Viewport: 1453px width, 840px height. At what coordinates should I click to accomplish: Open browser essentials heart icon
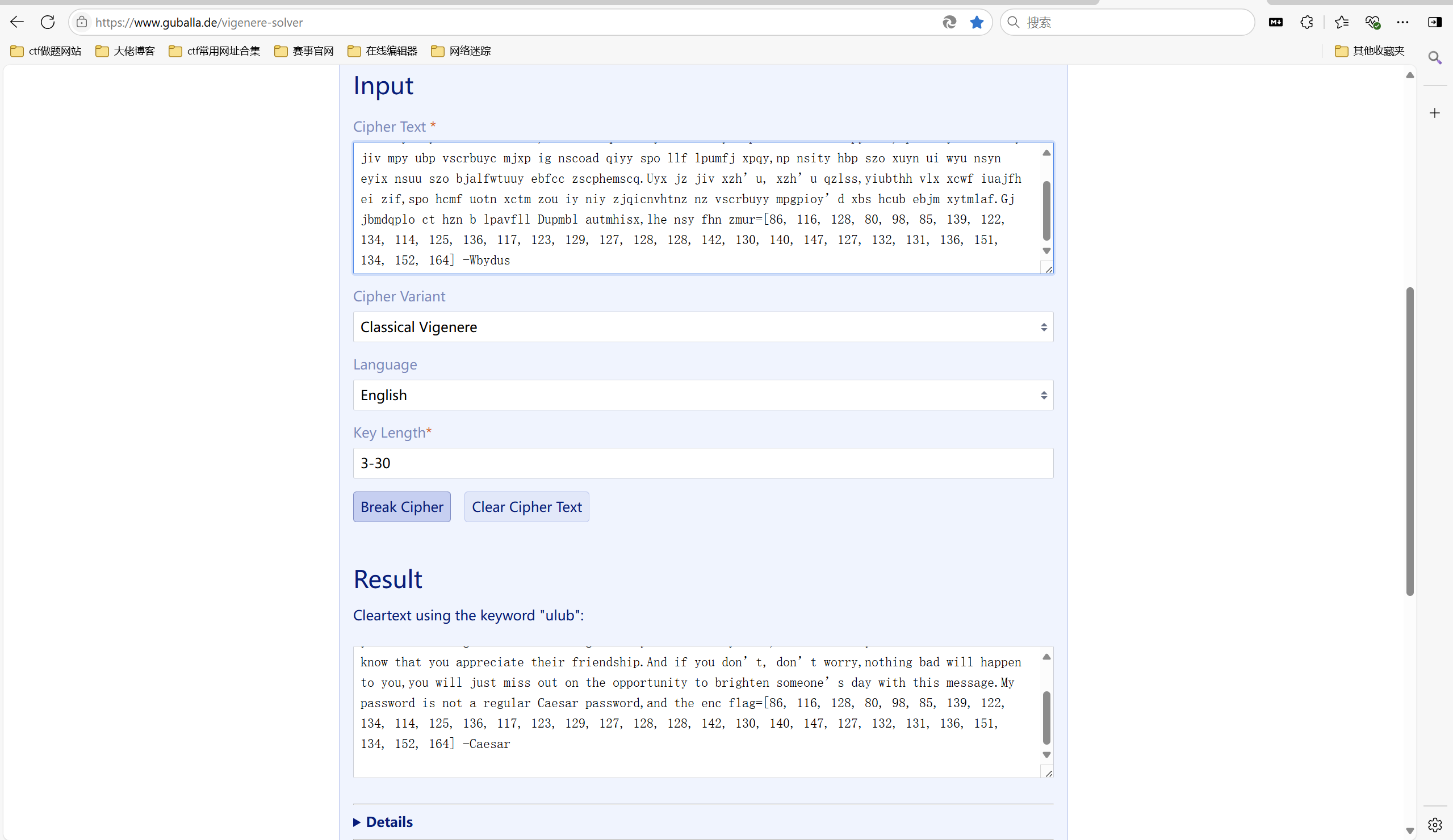1372,22
